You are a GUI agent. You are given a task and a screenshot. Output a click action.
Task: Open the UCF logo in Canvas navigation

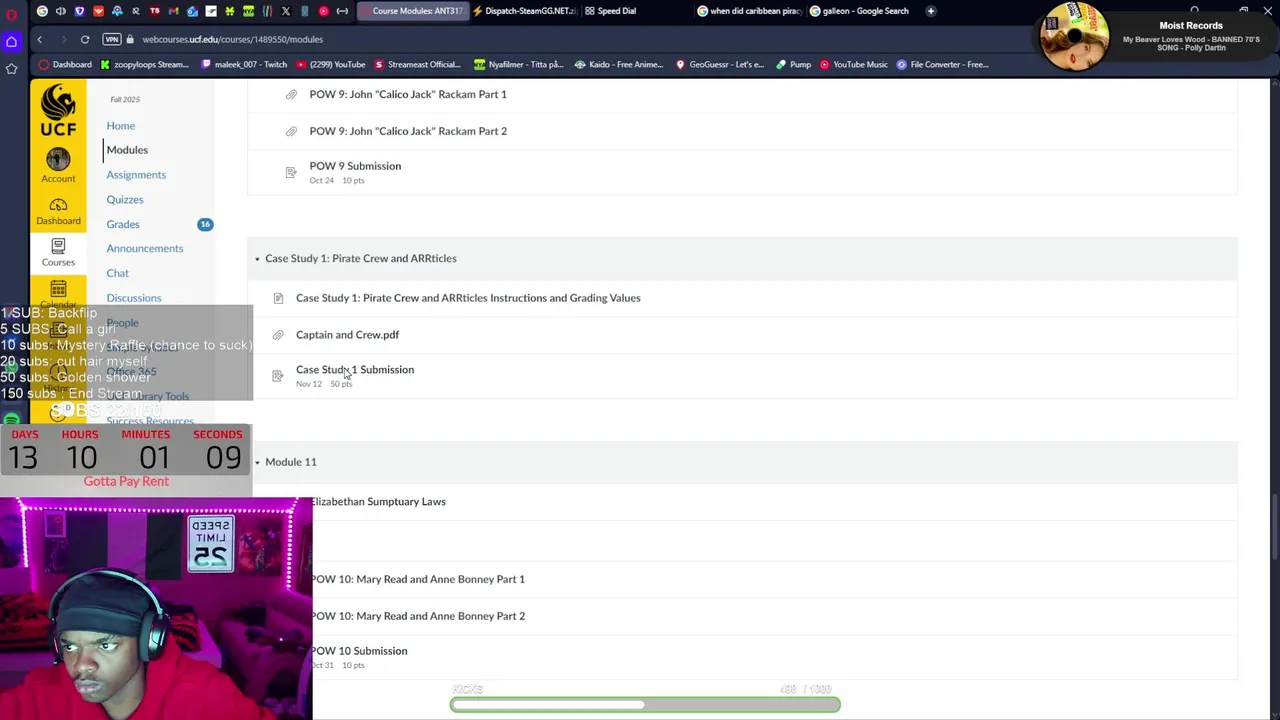(x=58, y=110)
